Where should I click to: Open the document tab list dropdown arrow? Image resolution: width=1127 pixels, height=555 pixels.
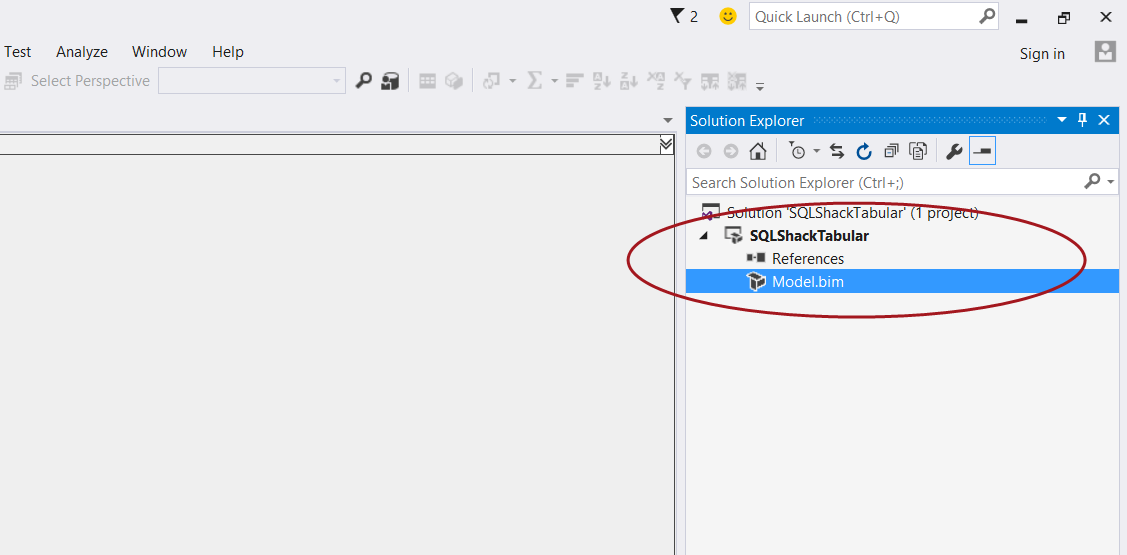[x=668, y=120]
